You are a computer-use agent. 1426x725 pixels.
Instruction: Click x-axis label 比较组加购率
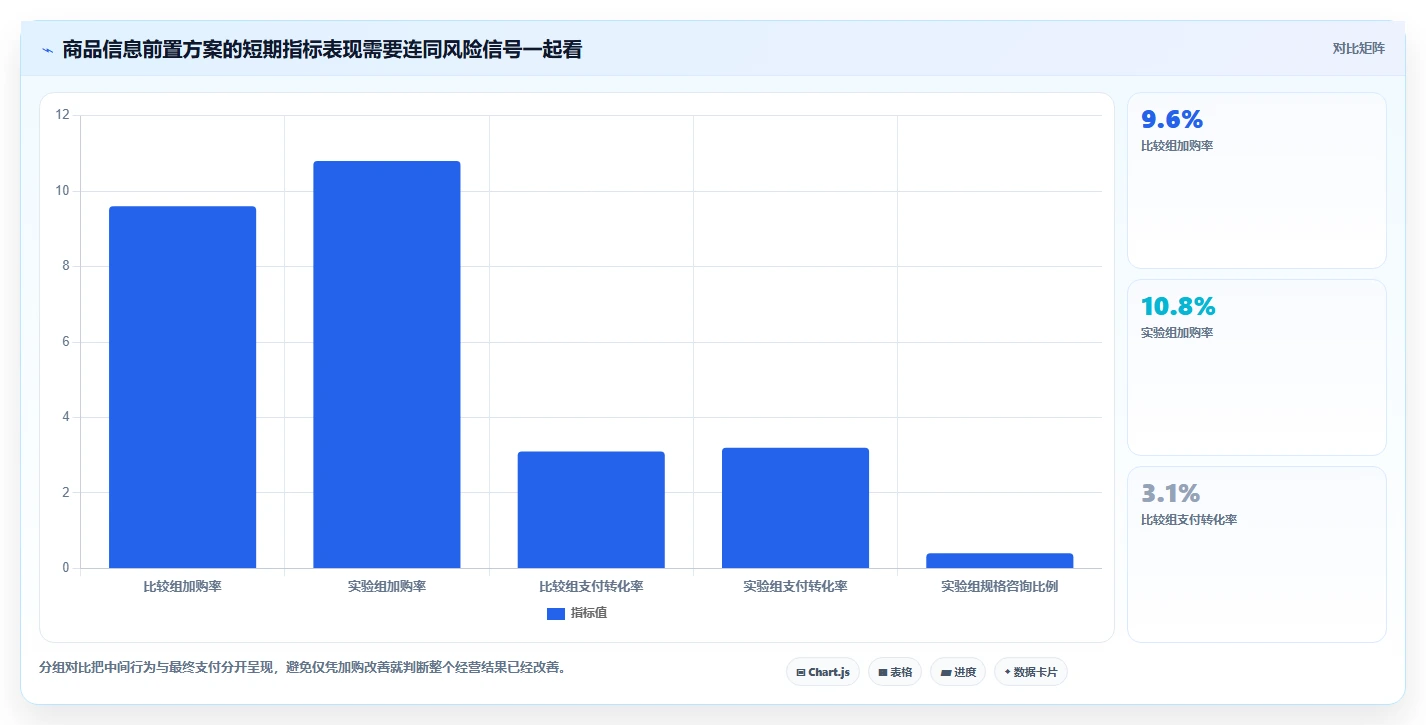pyautogui.click(x=182, y=586)
